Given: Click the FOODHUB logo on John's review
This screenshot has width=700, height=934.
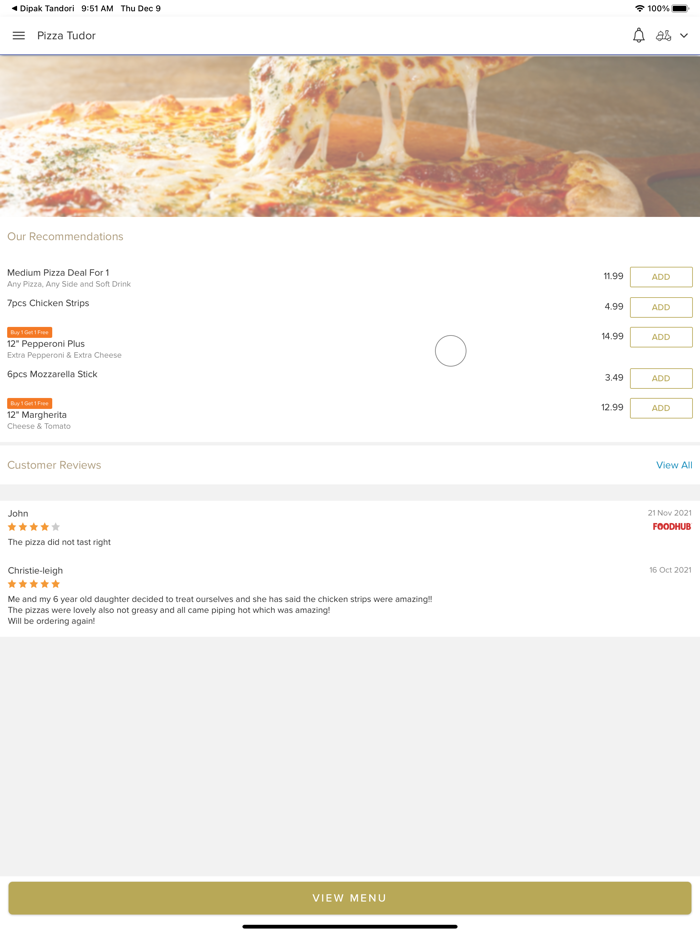Looking at the screenshot, I should point(671,526).
